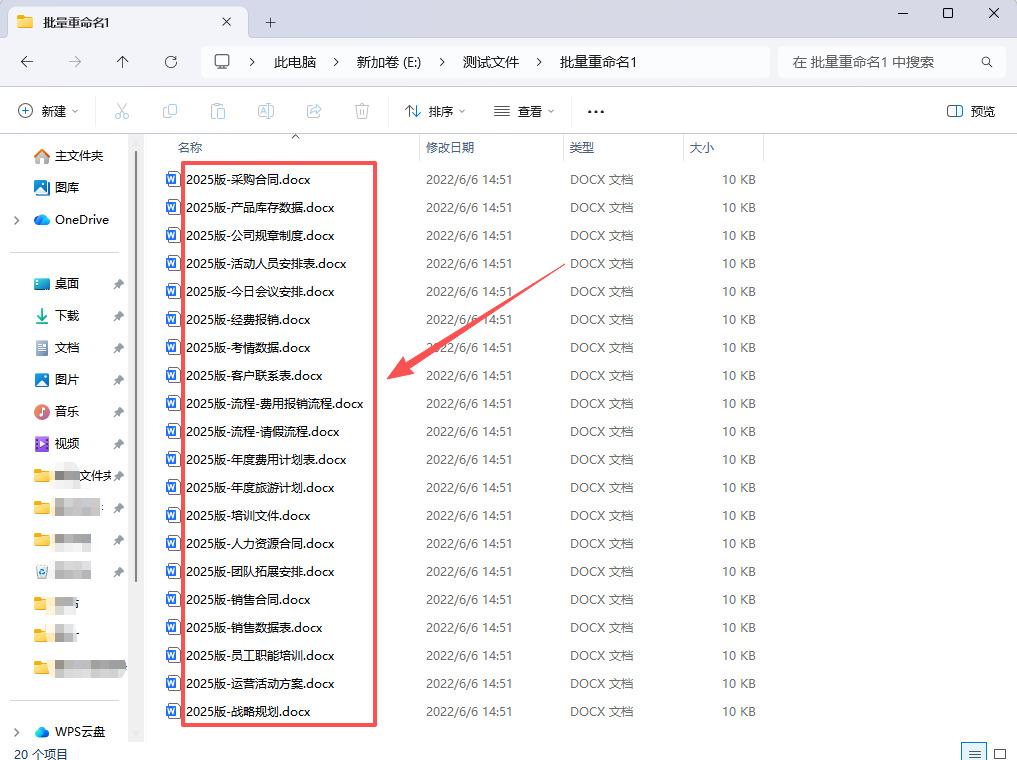Expand chevron before 此电脑 in path

(x=252, y=62)
